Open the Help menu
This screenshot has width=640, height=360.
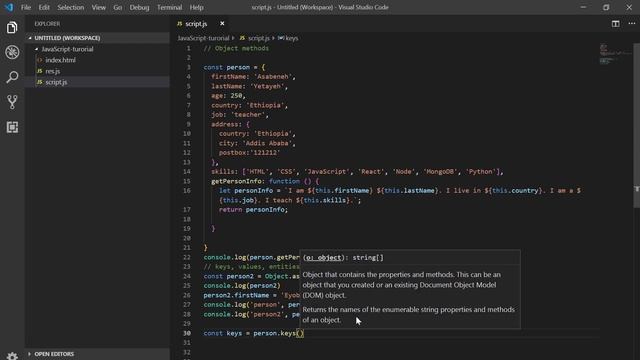[x=196, y=7]
